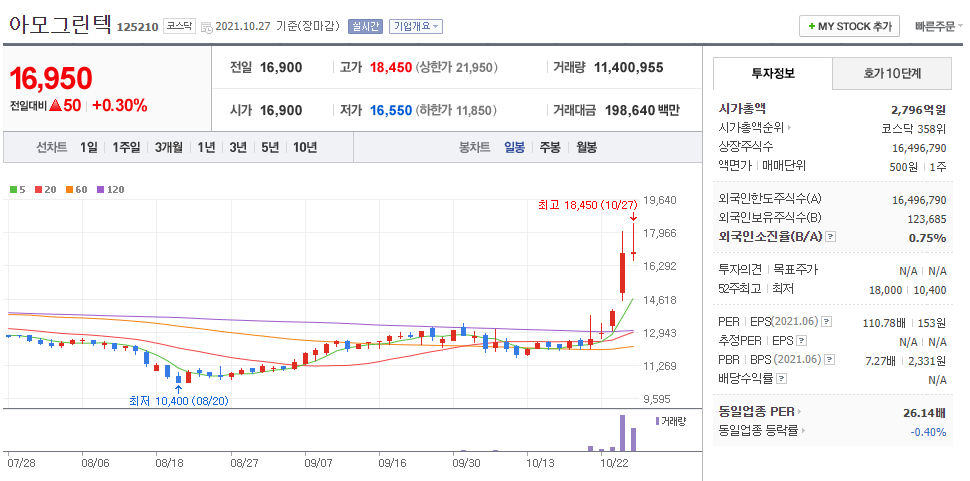Click the 실시간 badge button
The height and width of the screenshot is (481, 970).
tap(366, 27)
